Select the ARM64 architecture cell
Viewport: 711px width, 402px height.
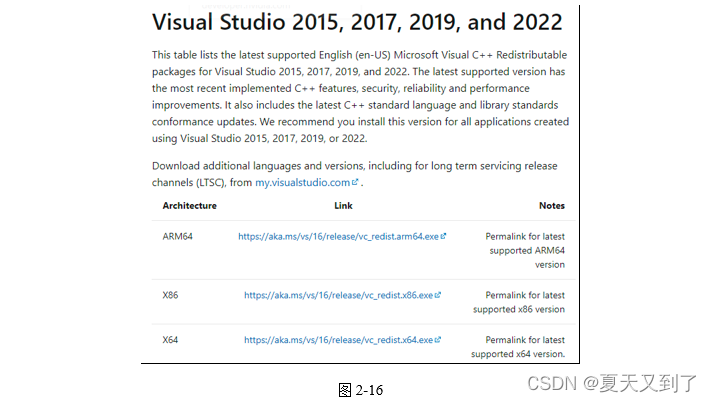tap(177, 237)
